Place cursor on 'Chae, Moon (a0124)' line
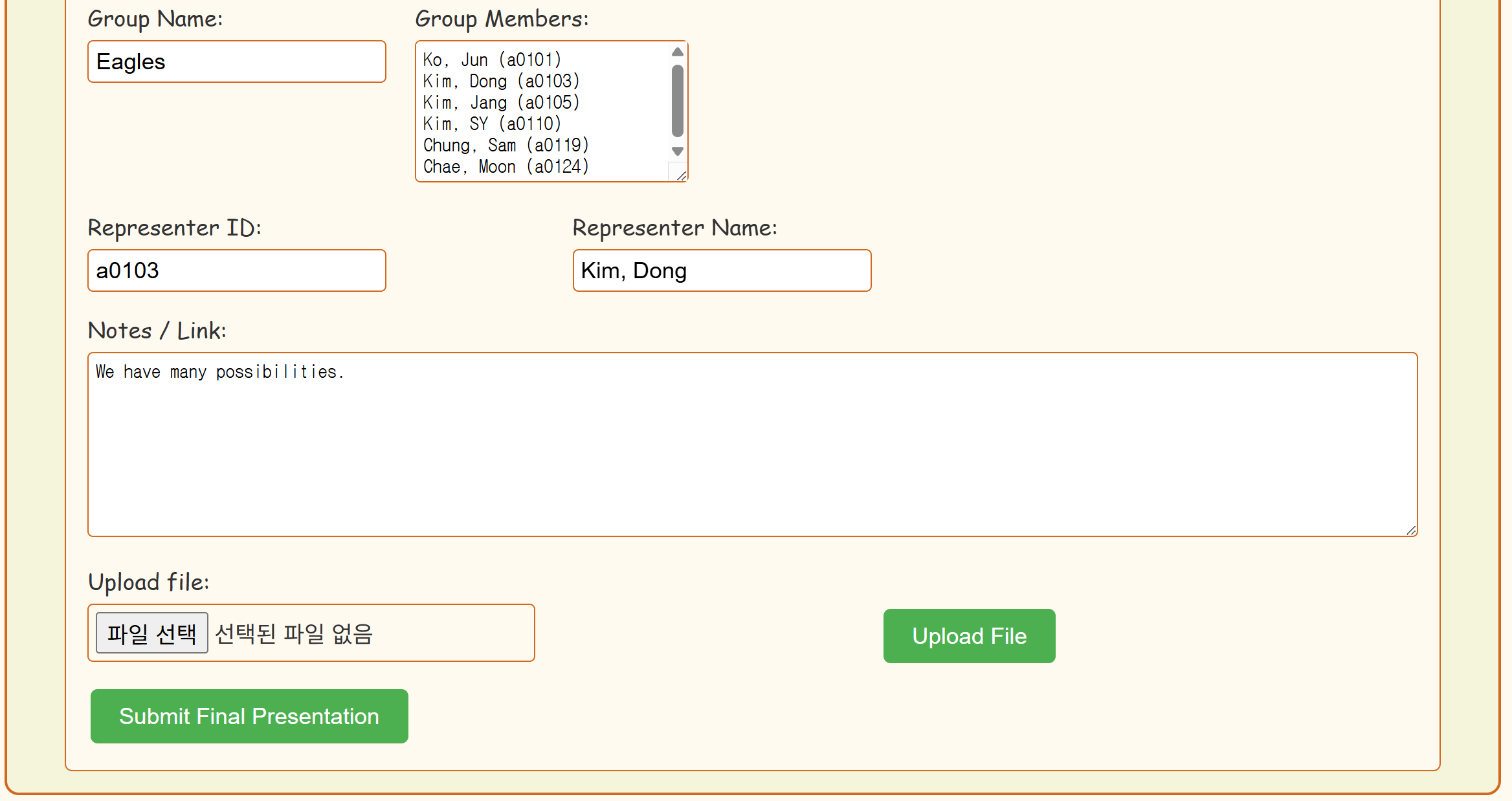Image resolution: width=1512 pixels, height=801 pixels. click(x=506, y=166)
